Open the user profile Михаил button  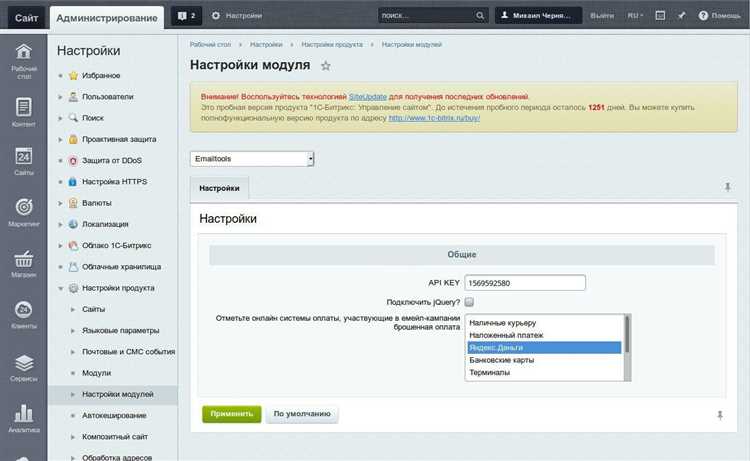point(539,16)
